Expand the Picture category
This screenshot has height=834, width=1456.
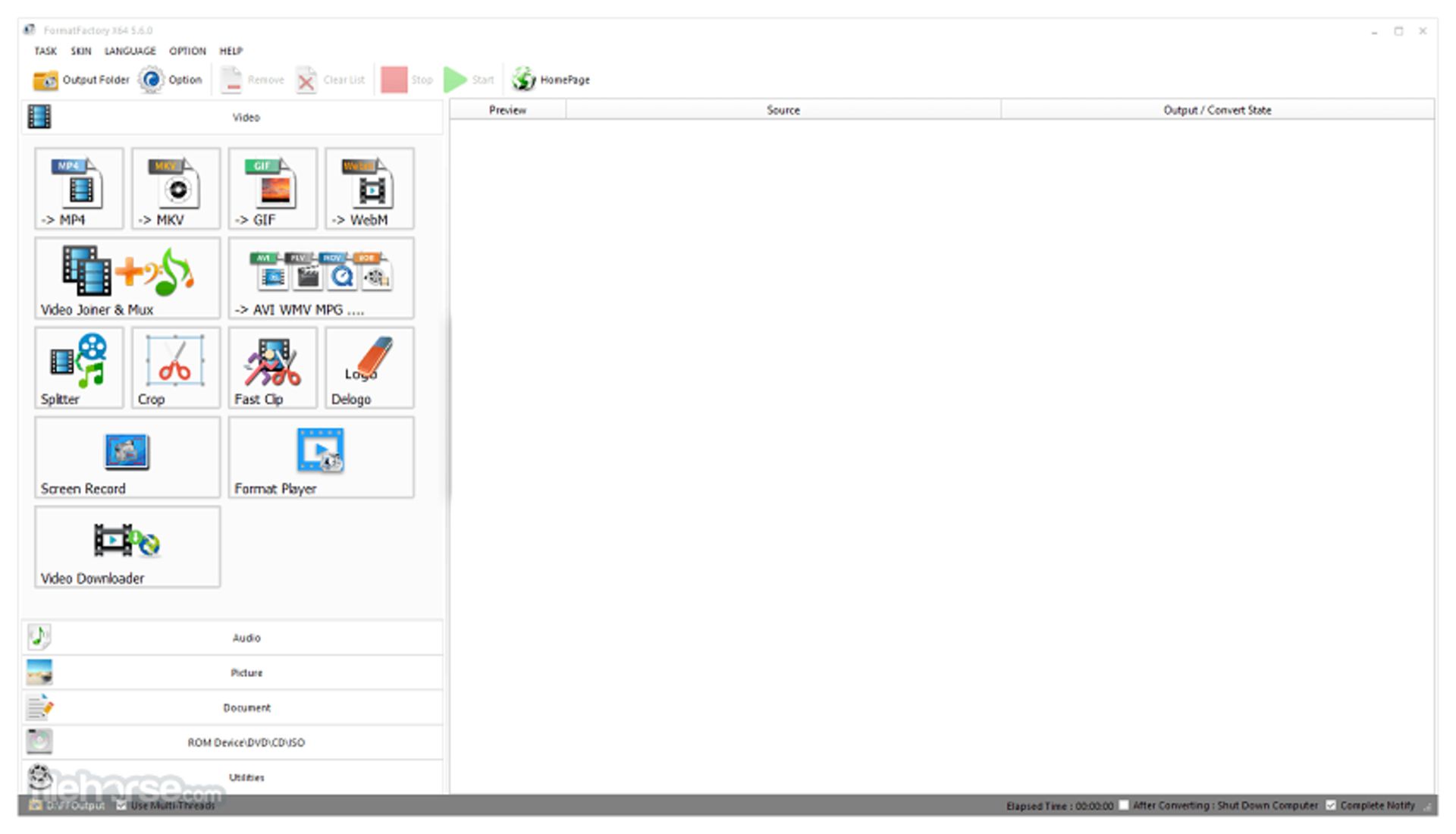point(232,673)
